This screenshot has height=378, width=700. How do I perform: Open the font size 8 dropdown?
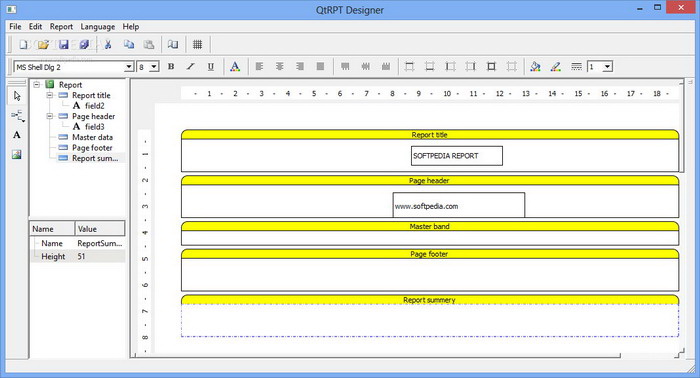[154, 67]
